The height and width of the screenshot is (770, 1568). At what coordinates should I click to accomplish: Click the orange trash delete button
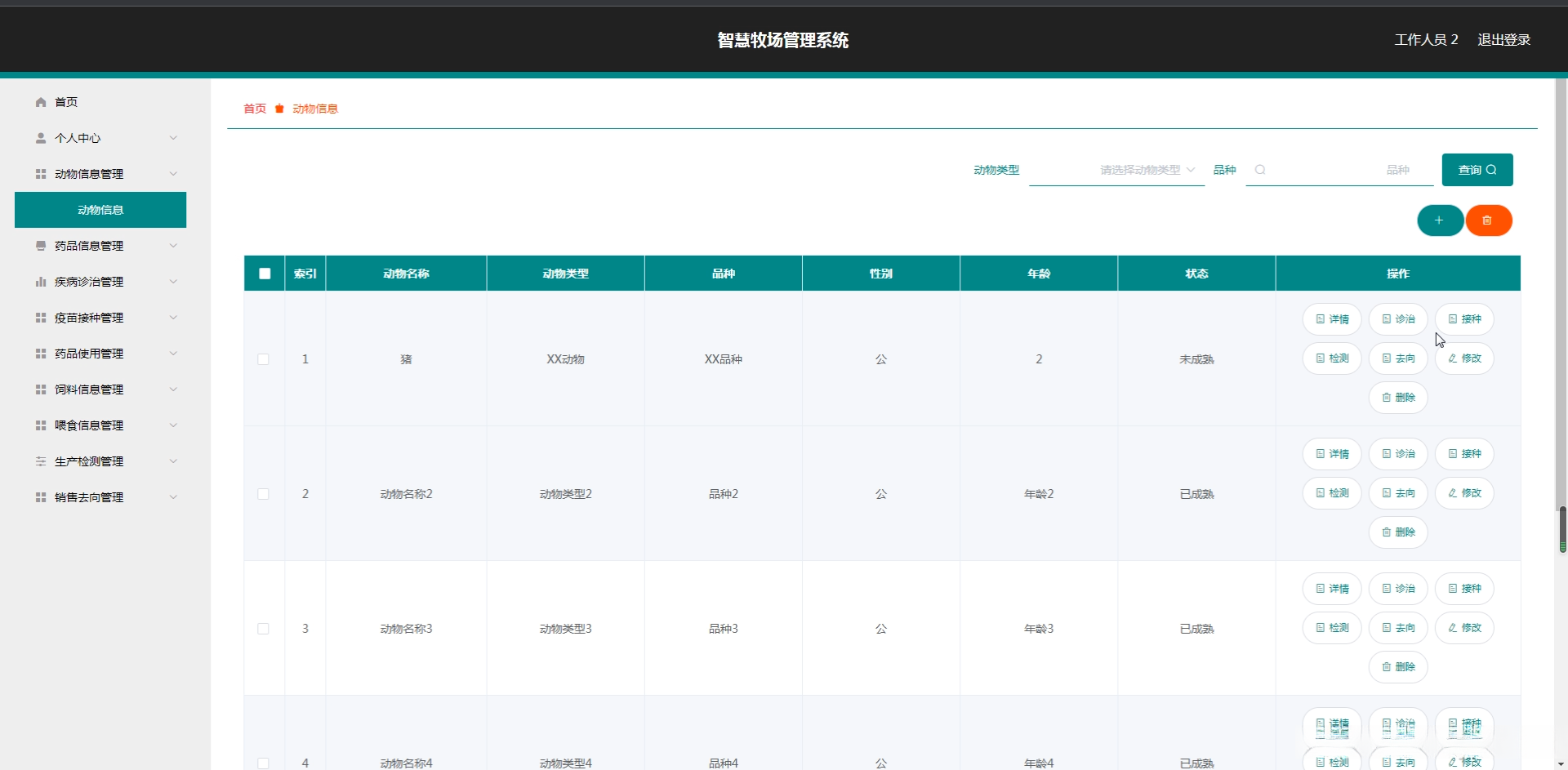click(x=1488, y=220)
